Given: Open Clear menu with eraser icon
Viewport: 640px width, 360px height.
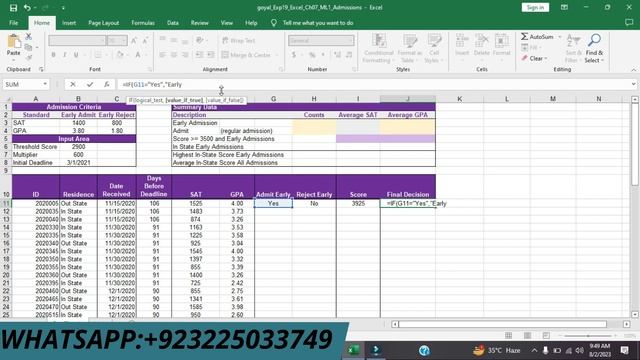Looking at the screenshot, I should tap(534, 58).
